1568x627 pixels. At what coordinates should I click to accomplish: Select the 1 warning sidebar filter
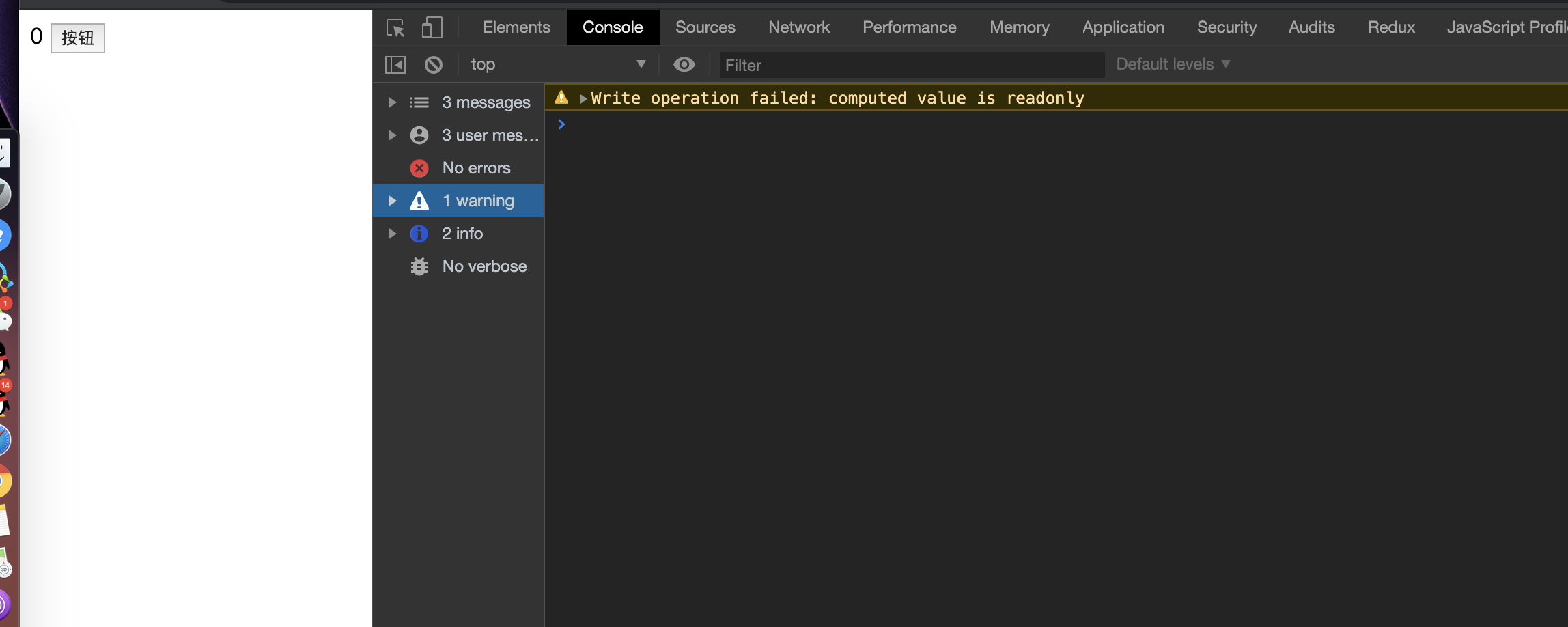477,201
